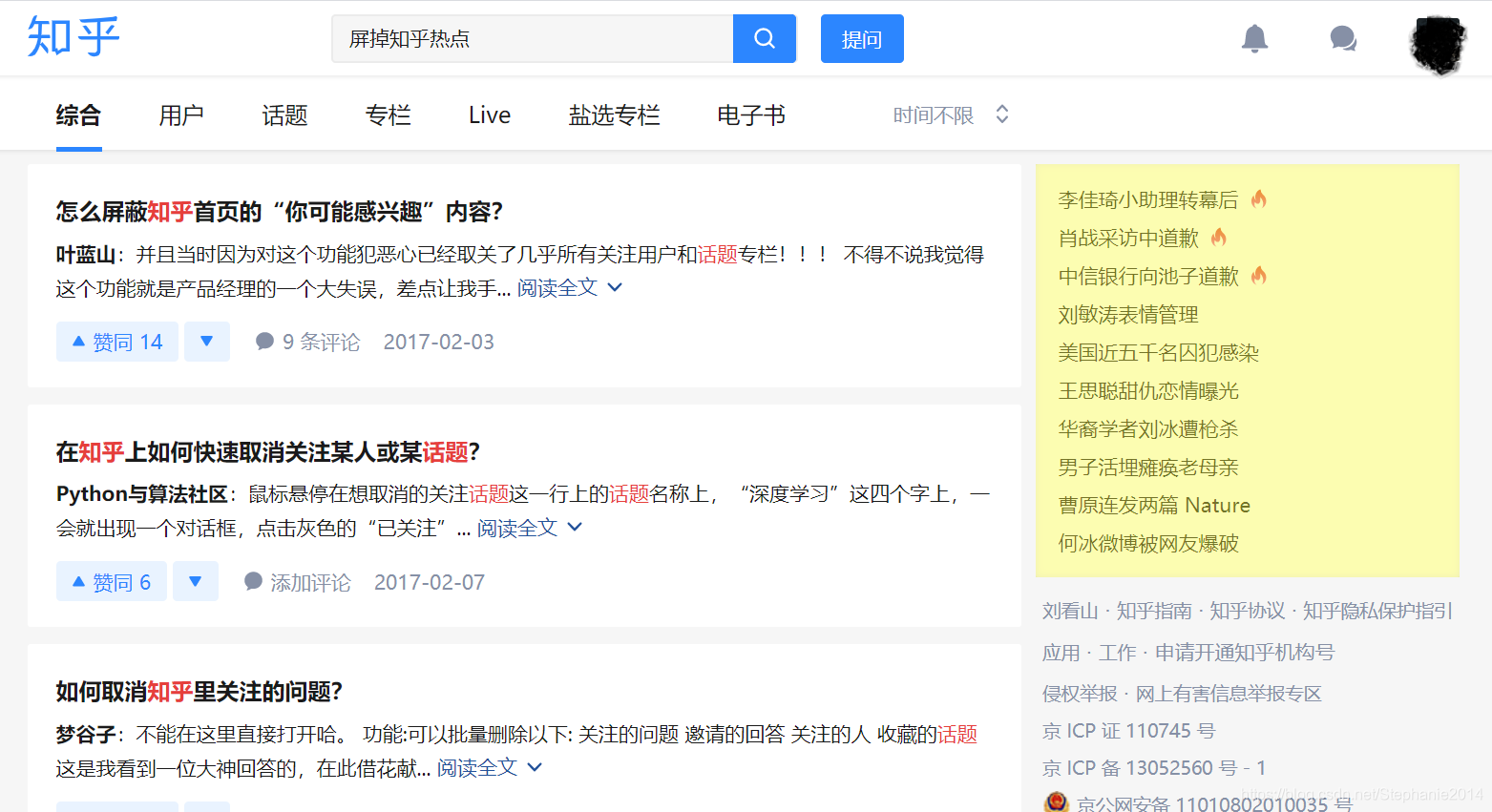Open the 时间不限 time filter dropdown

click(x=951, y=115)
